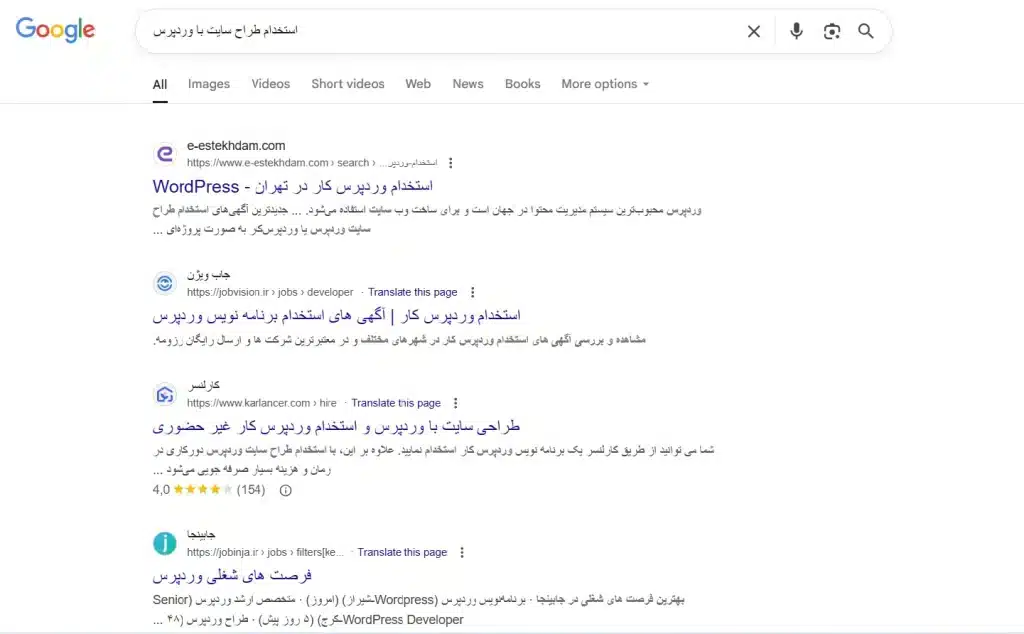Click Translate this page for jobvision result
Image resolution: width=1024 pixels, height=634 pixels.
tap(413, 293)
